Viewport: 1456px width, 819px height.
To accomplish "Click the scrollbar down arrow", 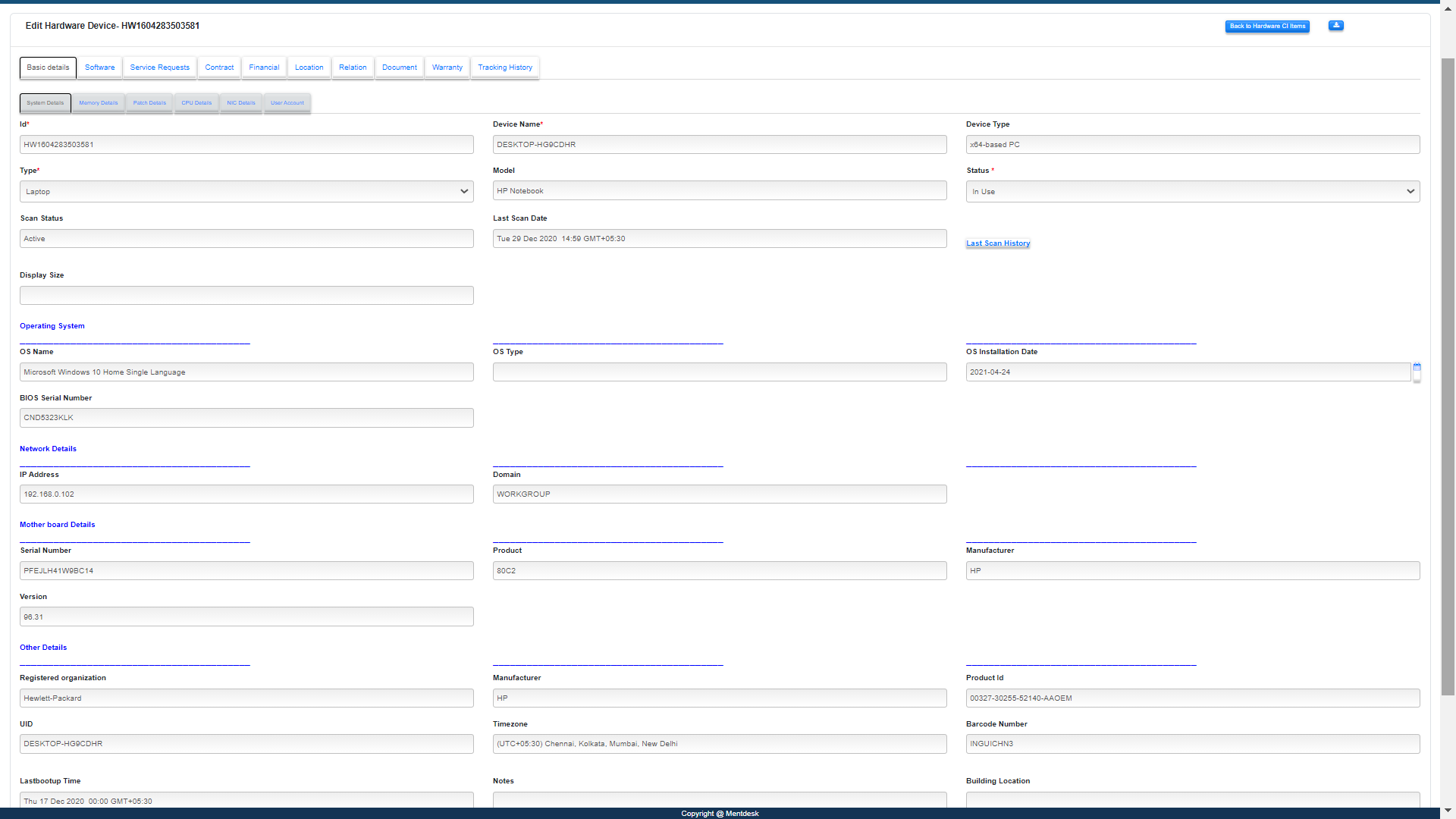I will click(1448, 811).
